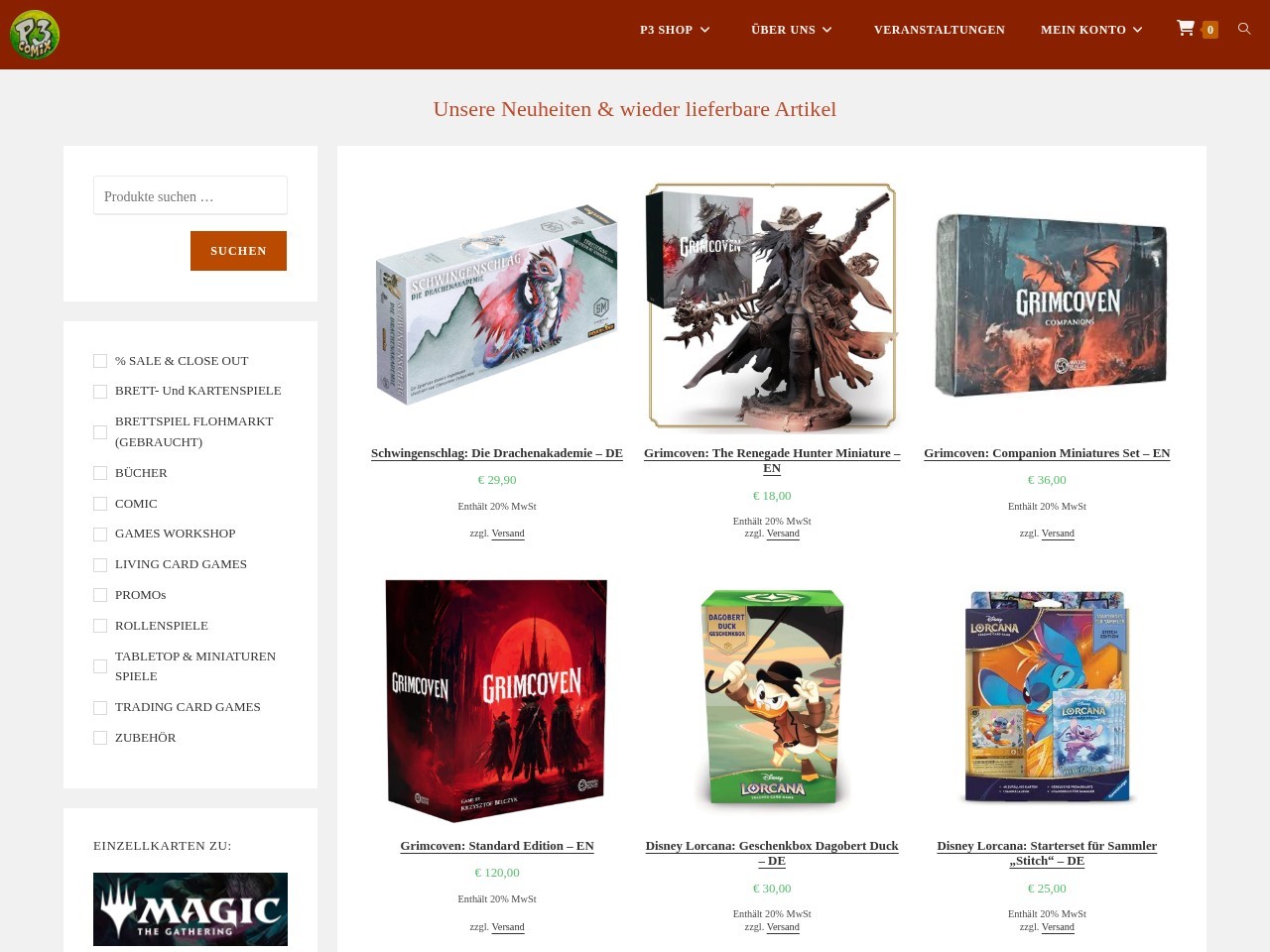Expand the MEIN KONTO dropdown menu
Image resolution: width=1270 pixels, height=952 pixels.
click(1091, 30)
